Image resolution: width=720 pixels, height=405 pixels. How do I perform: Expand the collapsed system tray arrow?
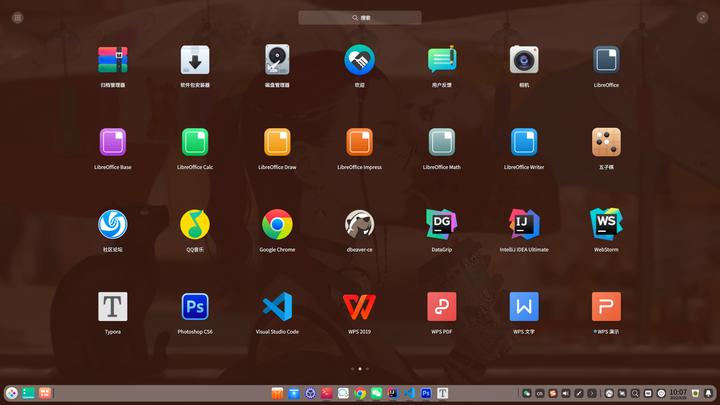click(592, 394)
